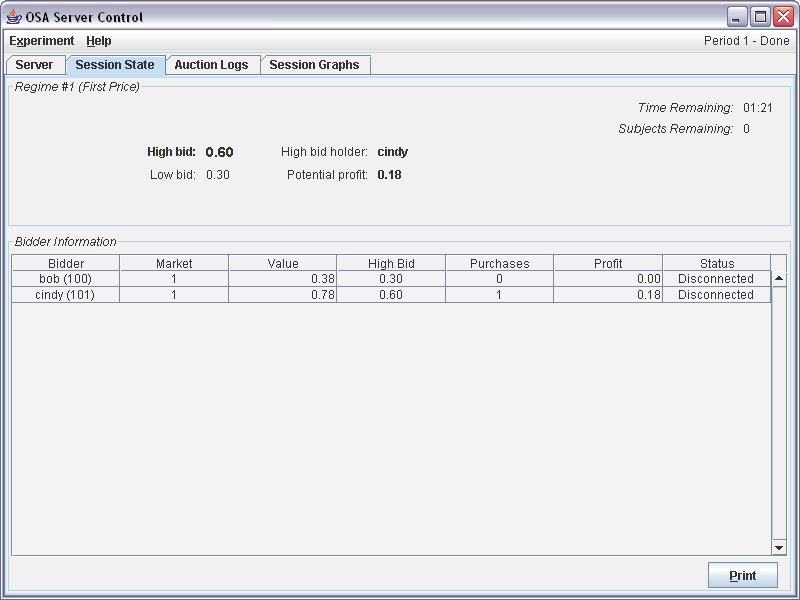Minimize the OSA Server Control window
This screenshot has height=600, width=800.
pos(736,17)
